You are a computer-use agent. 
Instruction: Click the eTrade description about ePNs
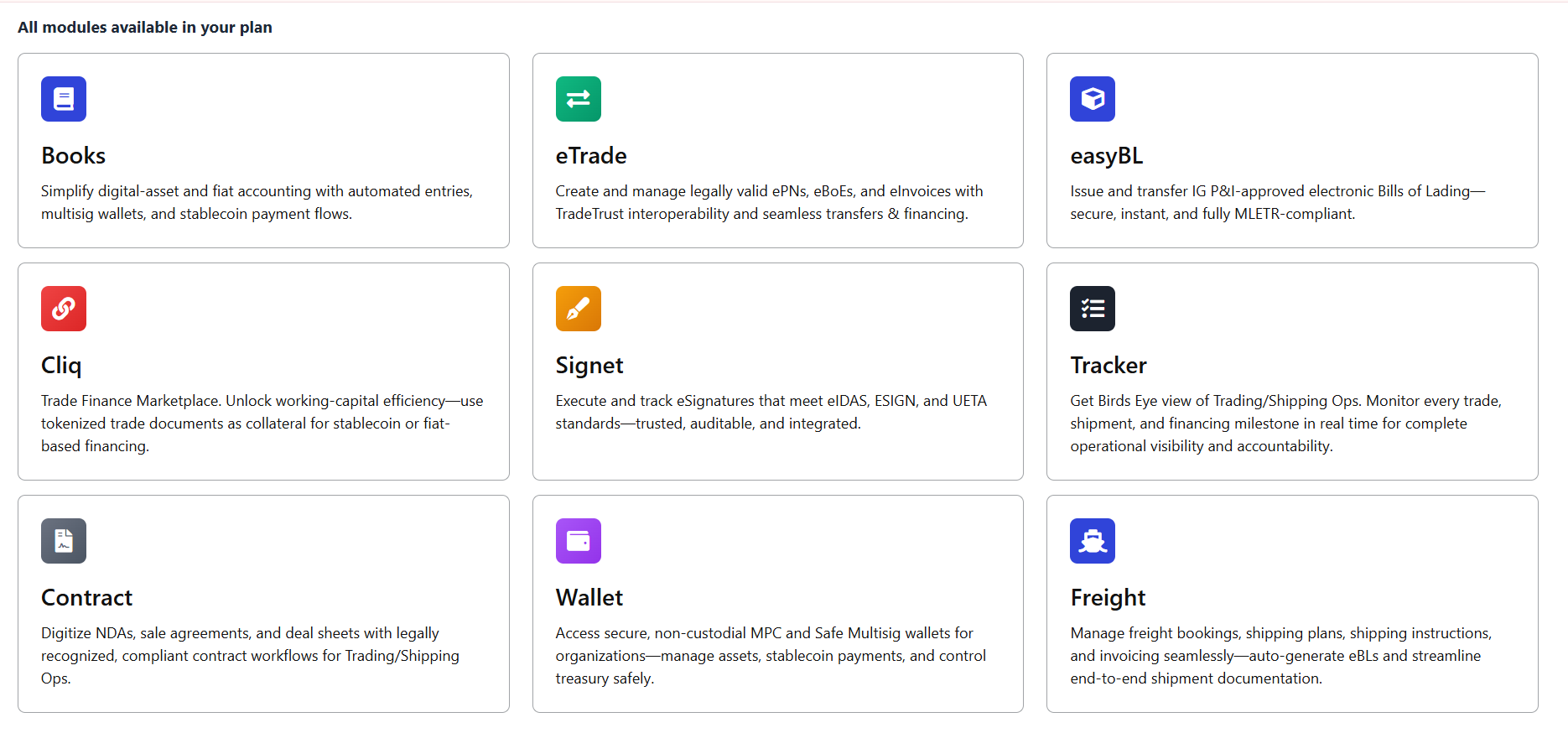[768, 202]
